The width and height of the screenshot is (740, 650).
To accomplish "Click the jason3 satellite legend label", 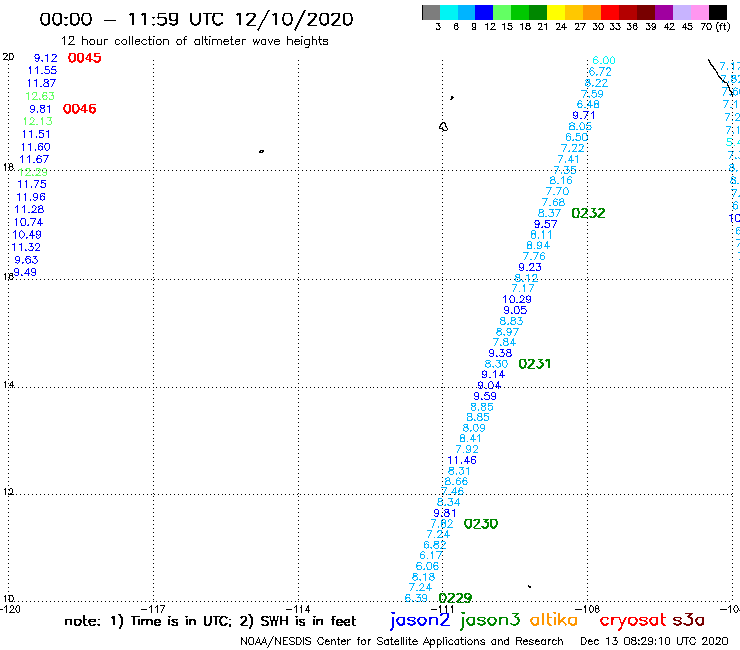I will 490,620.
